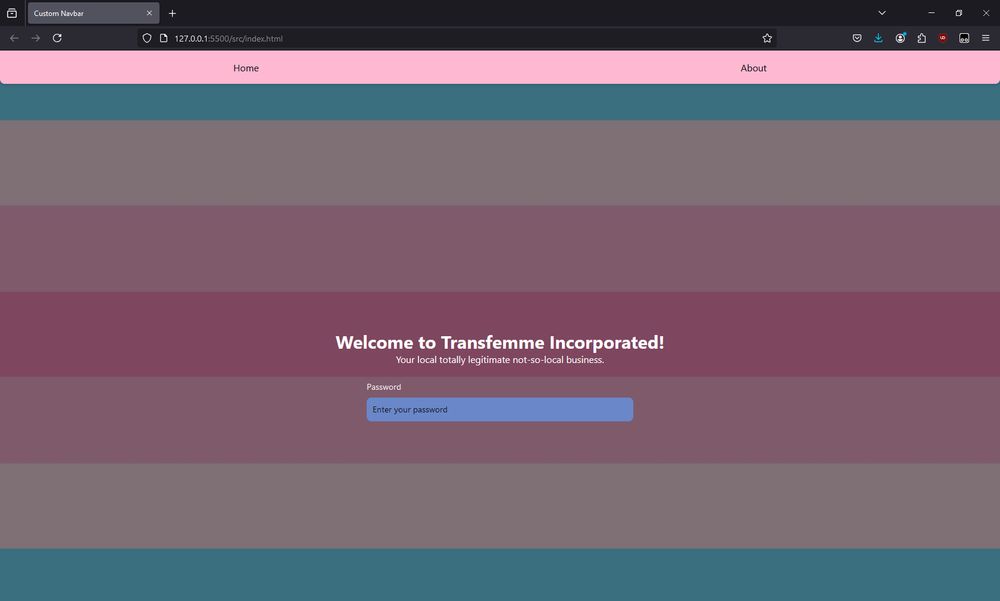Select the 127.0.0.1 address bar URL
Screen dimensions: 1000x601
click(228, 38)
